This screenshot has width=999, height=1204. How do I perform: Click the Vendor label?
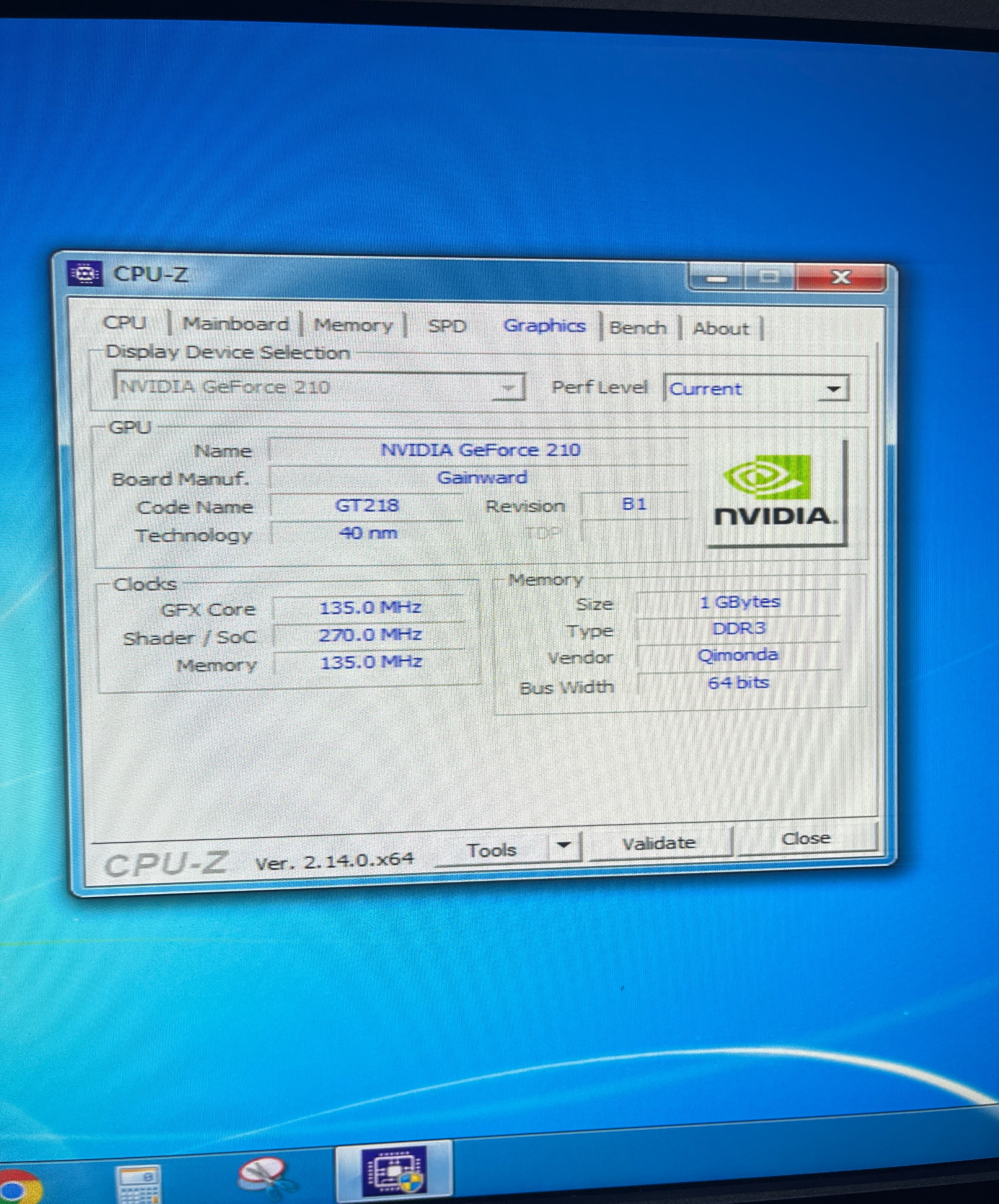(x=580, y=657)
